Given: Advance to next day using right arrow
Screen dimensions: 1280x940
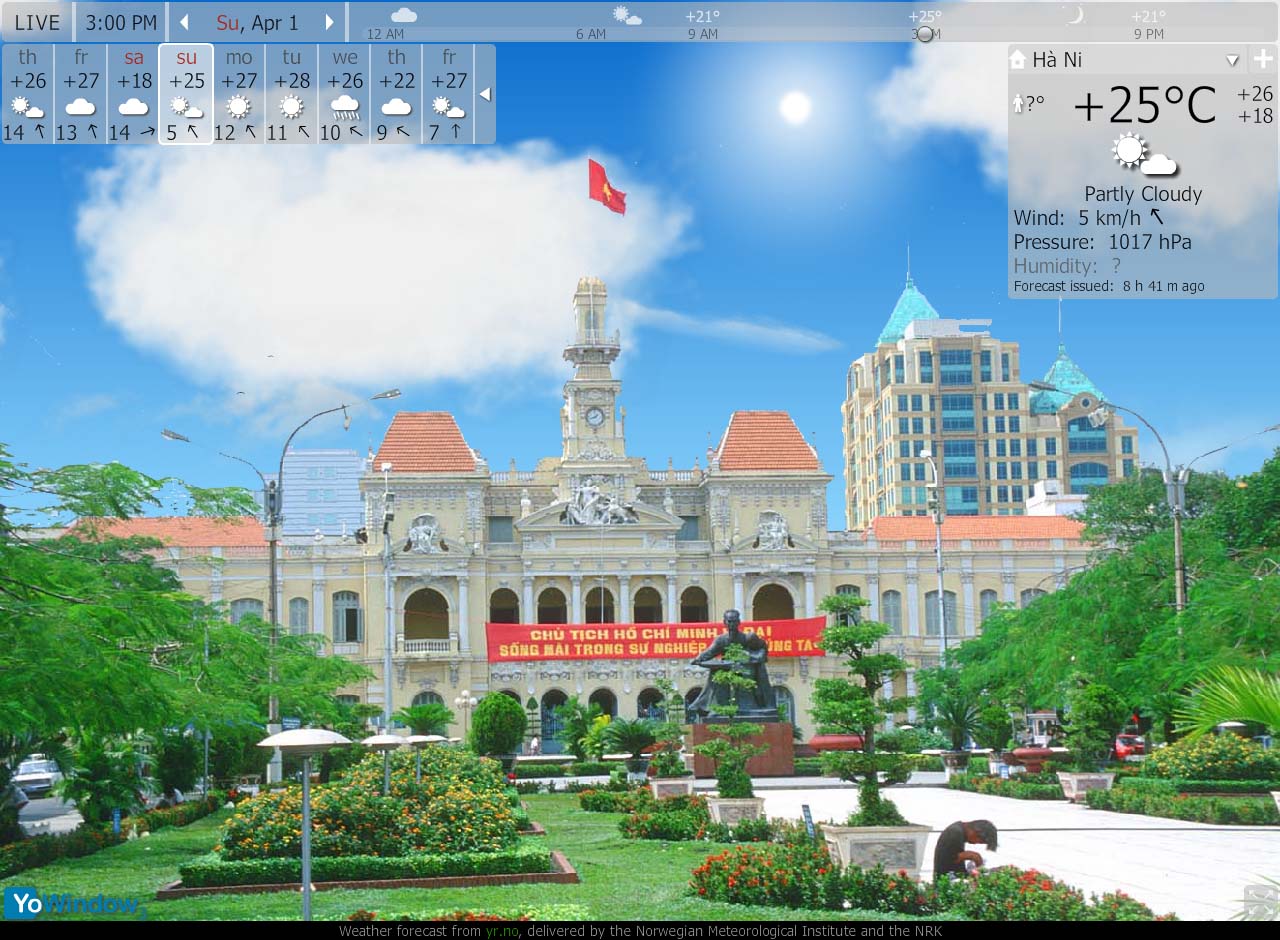Looking at the screenshot, I should click(329, 22).
